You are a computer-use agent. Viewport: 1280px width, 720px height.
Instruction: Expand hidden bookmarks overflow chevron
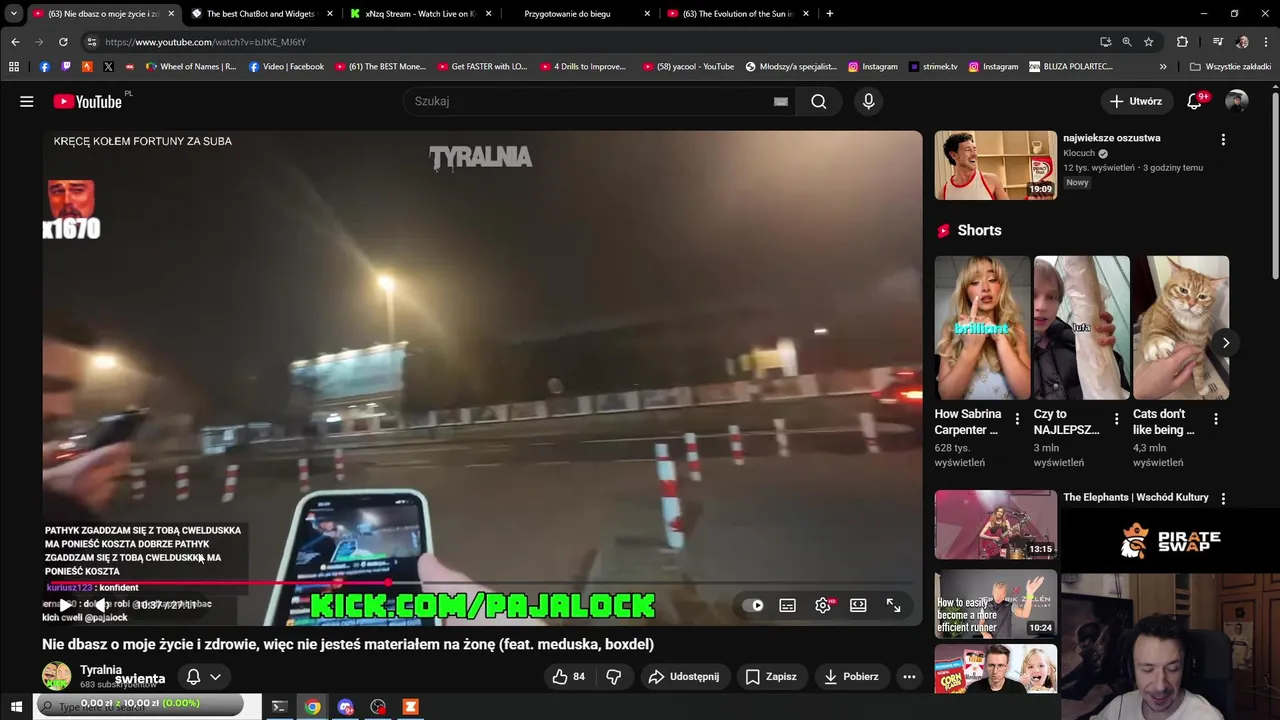click(x=1163, y=67)
